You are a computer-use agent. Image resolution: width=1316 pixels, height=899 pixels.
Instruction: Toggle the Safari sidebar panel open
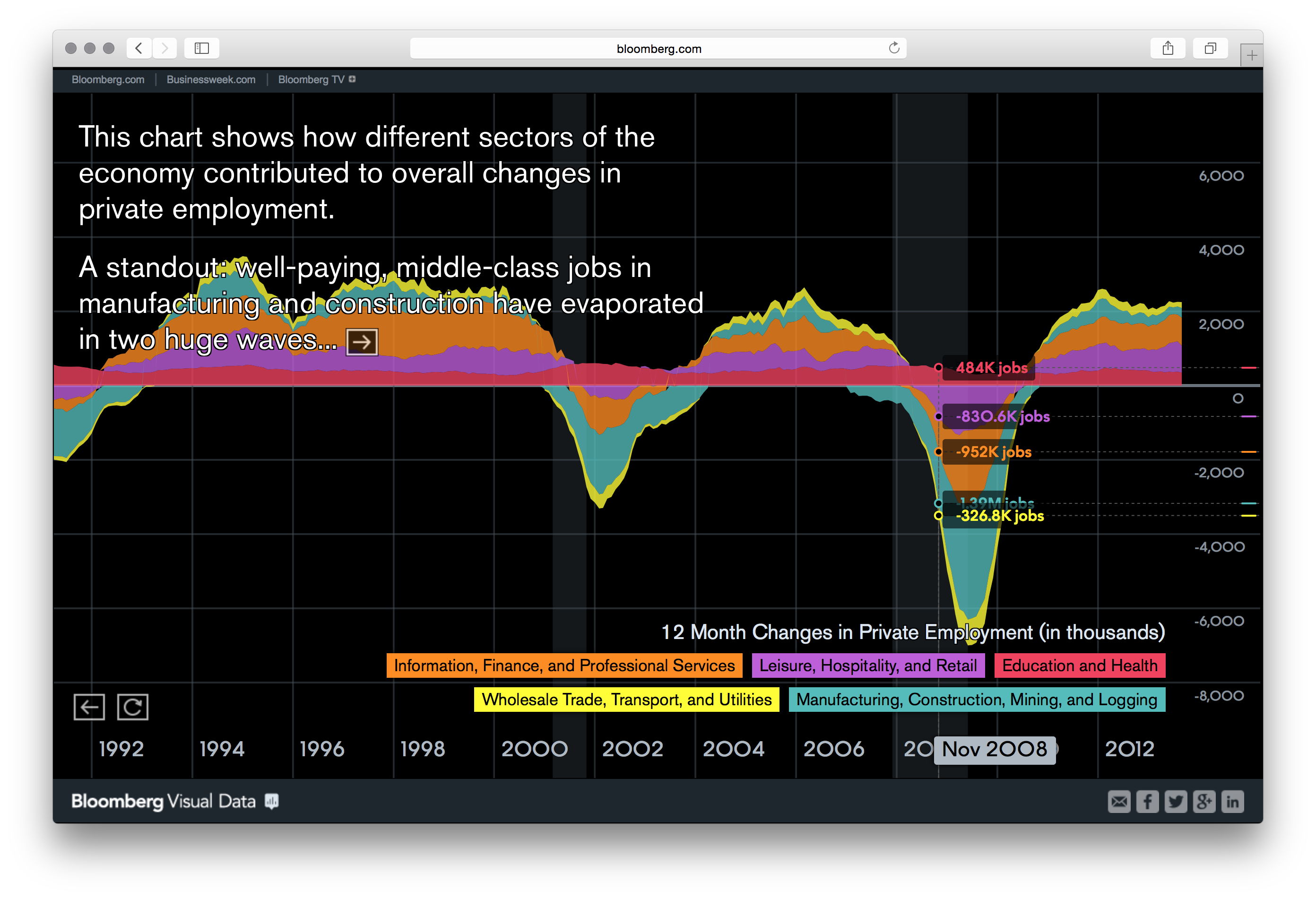[201, 48]
